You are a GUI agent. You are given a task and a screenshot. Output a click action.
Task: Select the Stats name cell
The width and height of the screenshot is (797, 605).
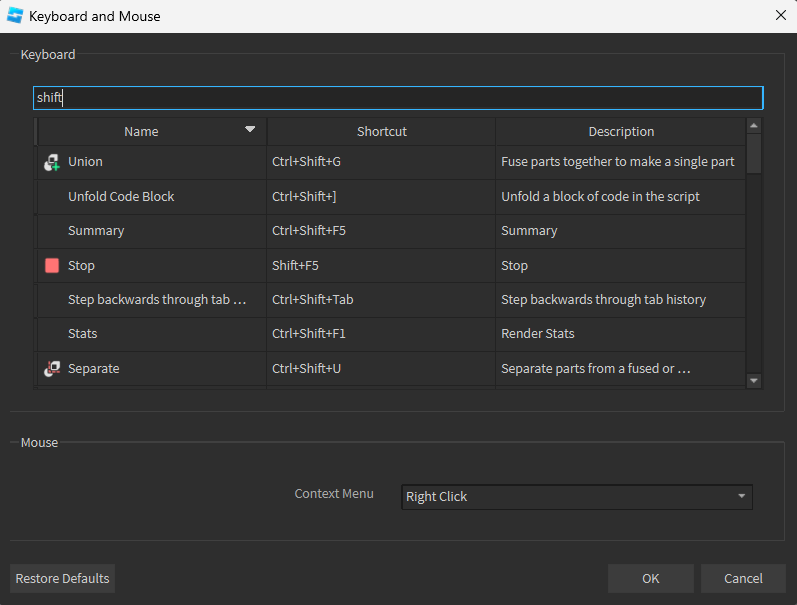pos(151,334)
